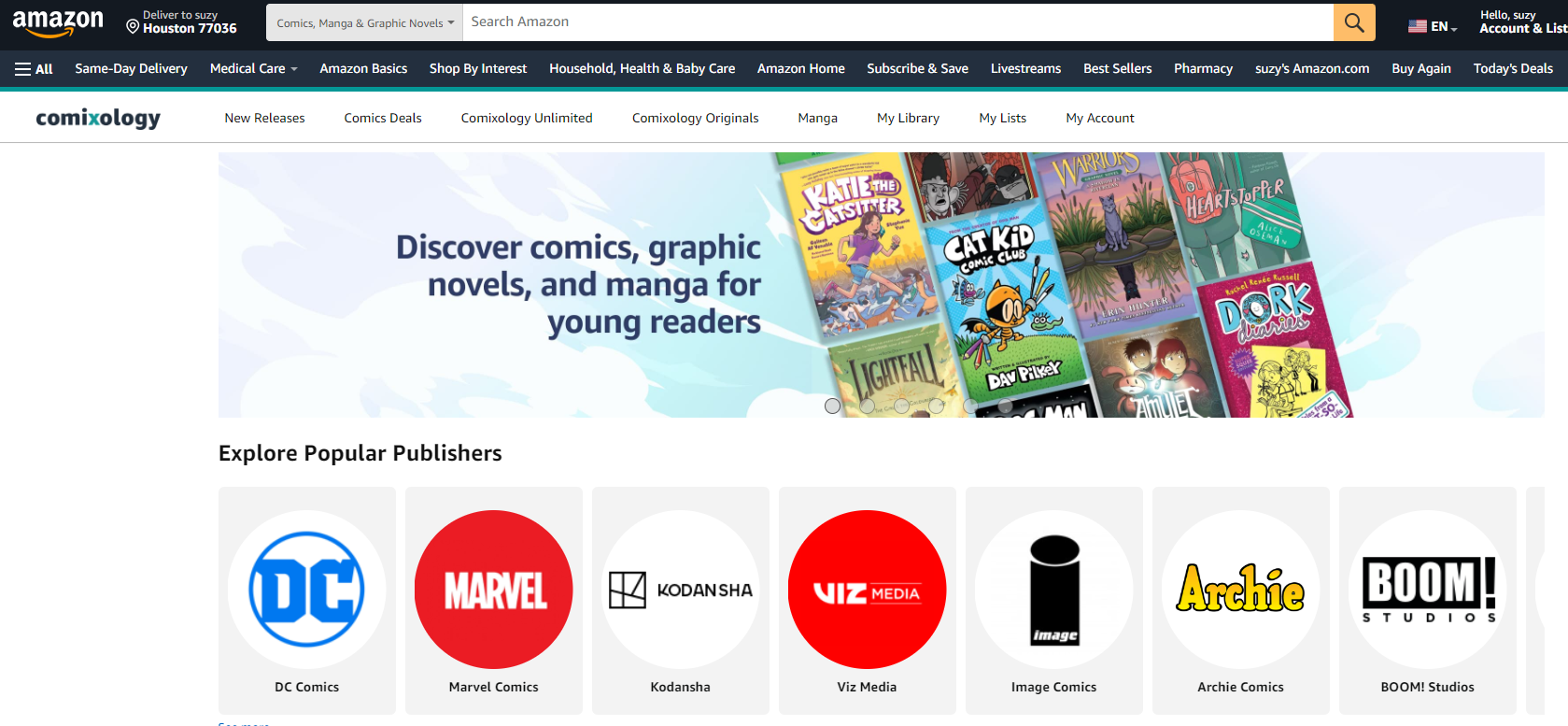This screenshot has width=1568, height=726.
Task: Click Same-Day Delivery in the nav bar
Action: (132, 69)
